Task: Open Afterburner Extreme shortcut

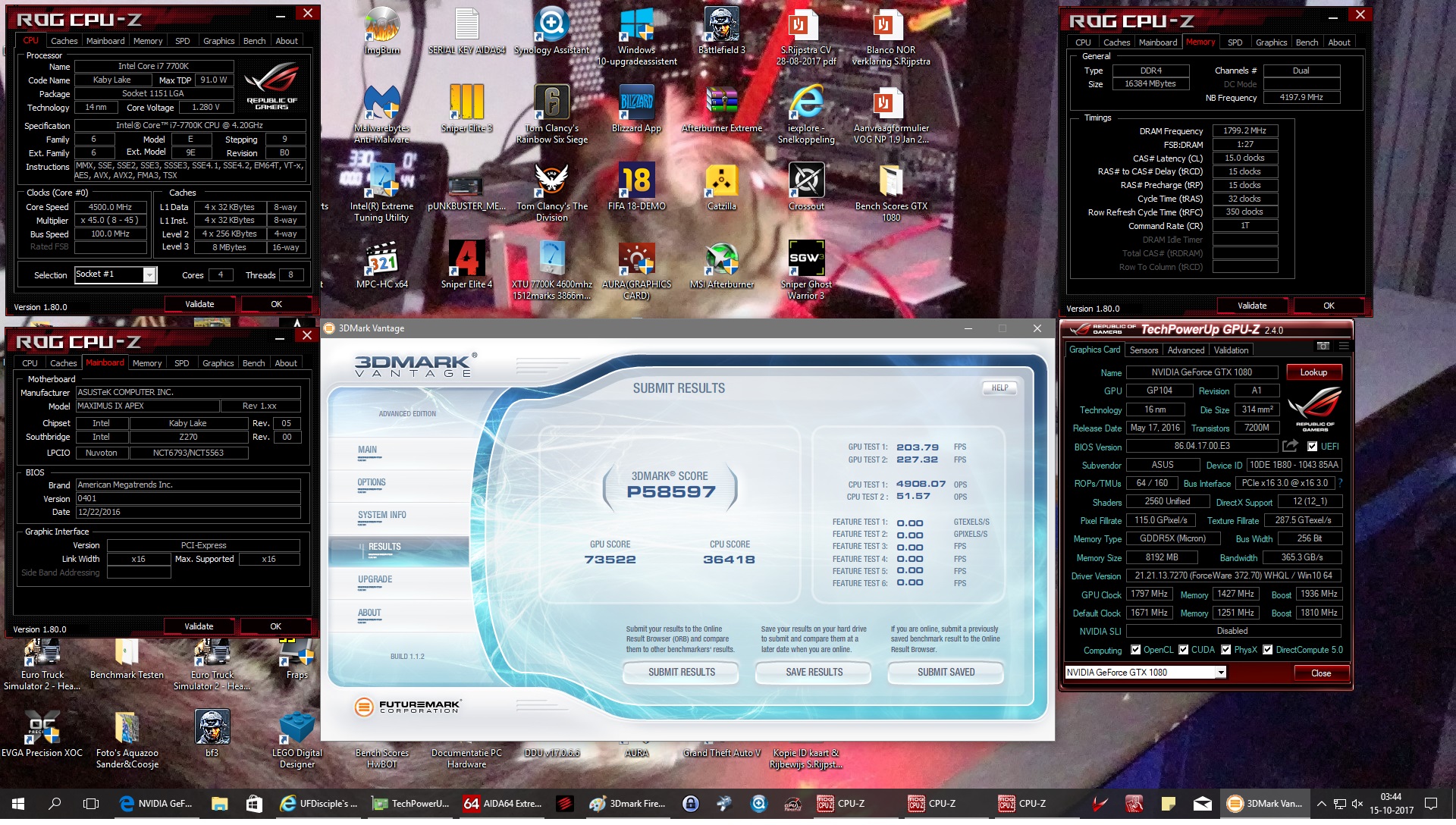Action: [x=722, y=108]
